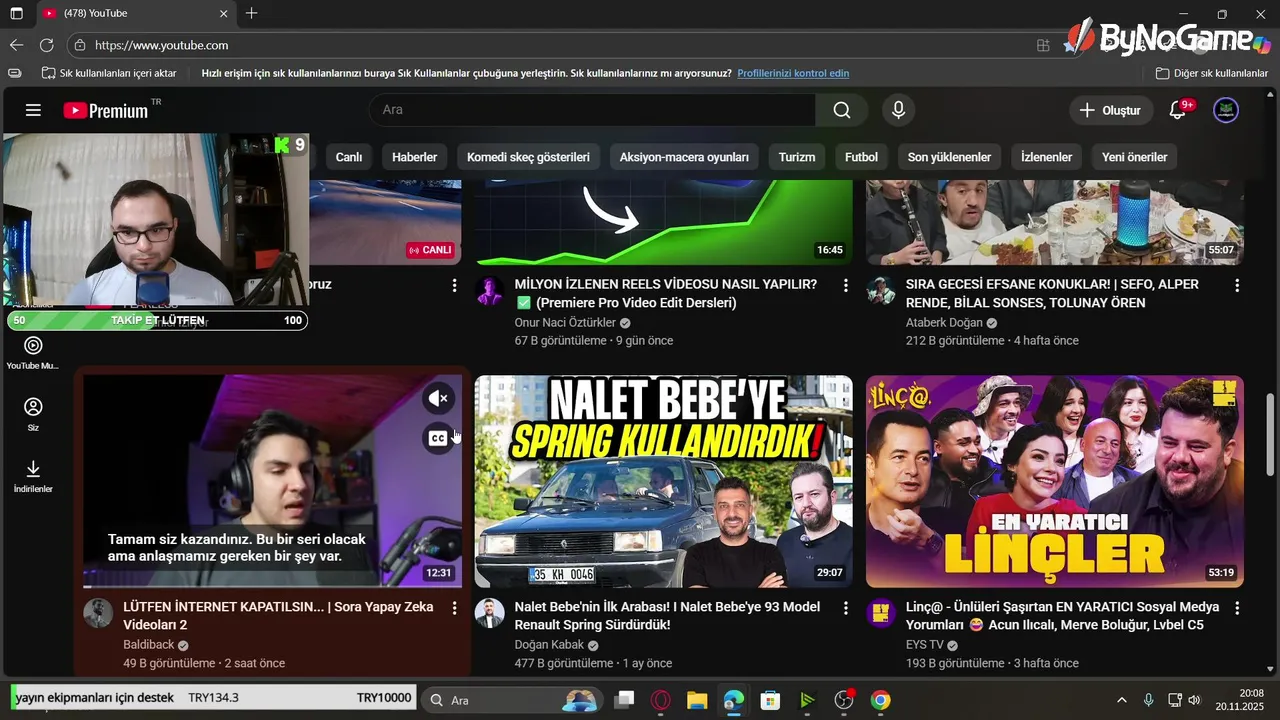Toggle captions on the preview video
1280x720 pixels.
(x=438, y=438)
